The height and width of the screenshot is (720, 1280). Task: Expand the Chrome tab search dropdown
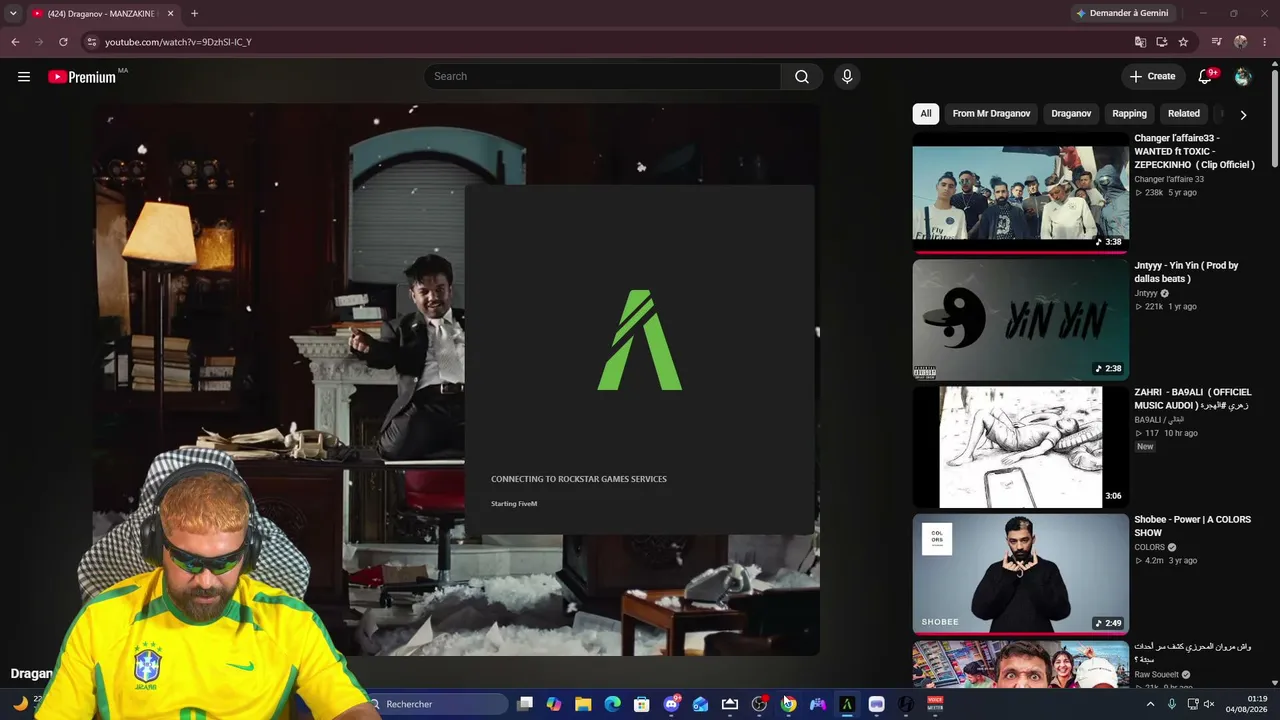point(13,14)
